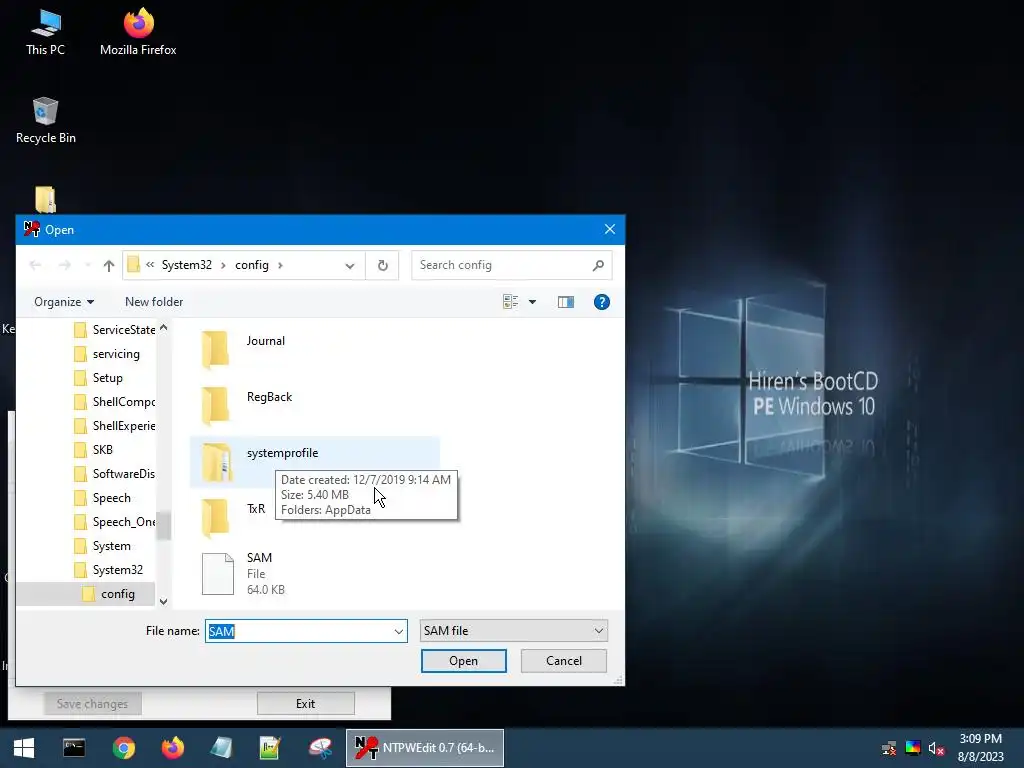Click the search magnifier icon
The height and width of the screenshot is (768, 1024).
(598, 265)
